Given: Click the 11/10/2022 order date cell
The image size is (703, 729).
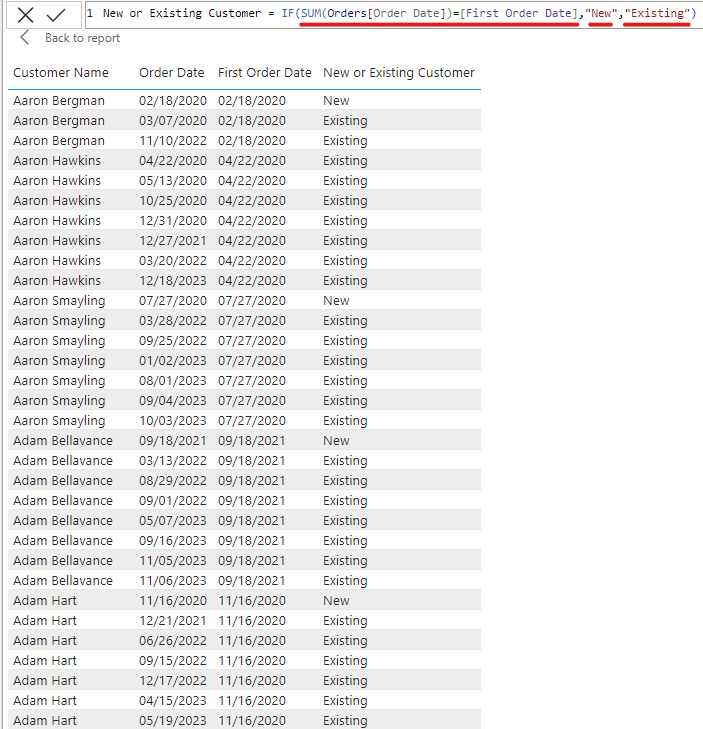Looking at the screenshot, I should [172, 141].
